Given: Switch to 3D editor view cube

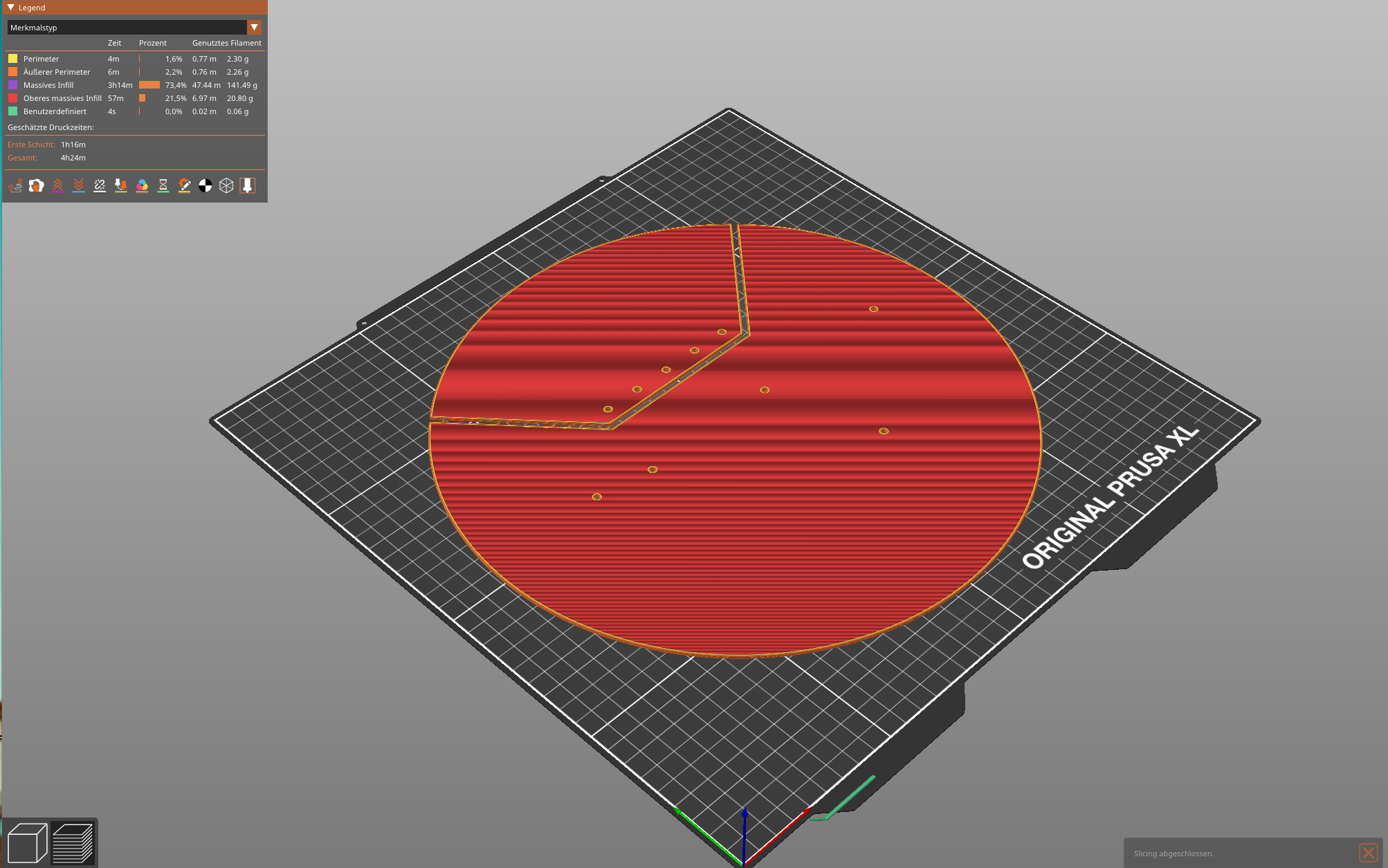Looking at the screenshot, I should (x=26, y=843).
